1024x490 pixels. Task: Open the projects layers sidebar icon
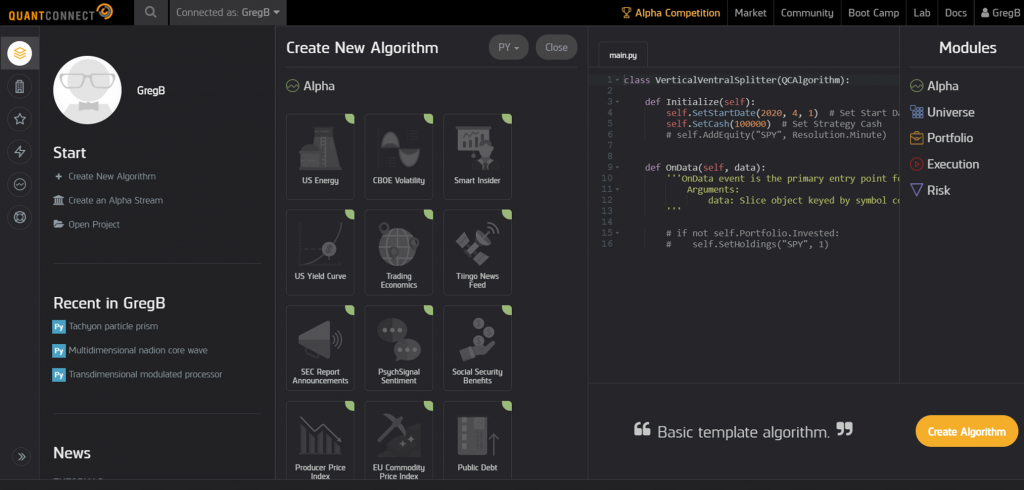(20, 53)
